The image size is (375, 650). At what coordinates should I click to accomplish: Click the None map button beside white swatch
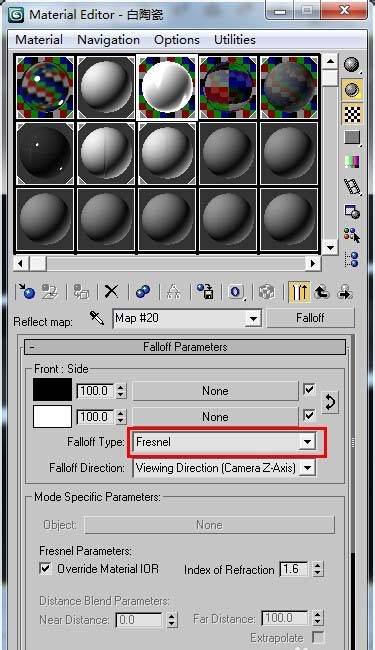(x=215, y=417)
